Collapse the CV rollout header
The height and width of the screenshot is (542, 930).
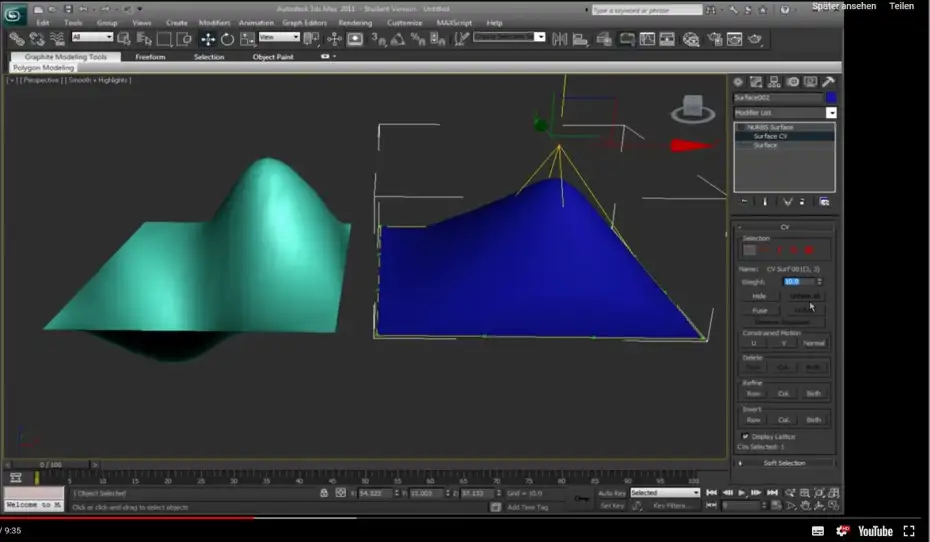785,227
